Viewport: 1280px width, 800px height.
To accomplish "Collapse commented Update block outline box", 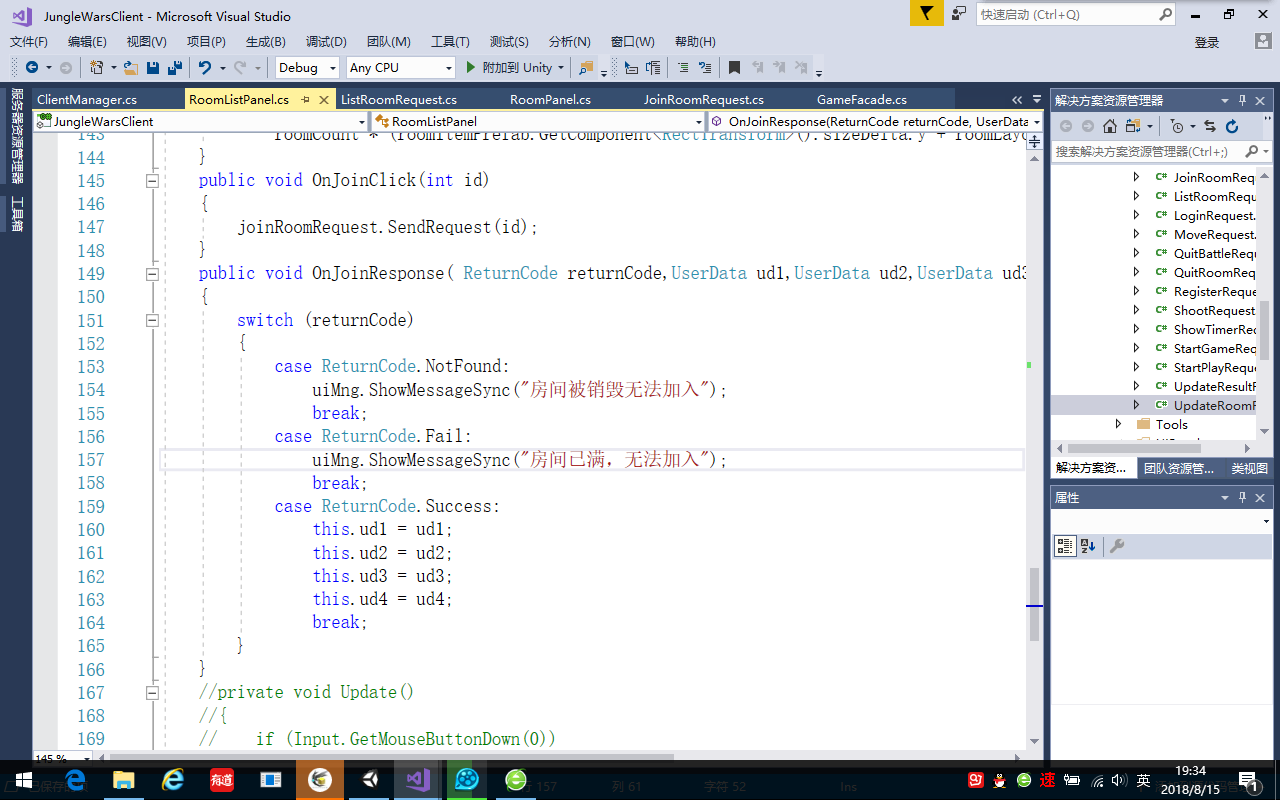I will click(x=152, y=692).
